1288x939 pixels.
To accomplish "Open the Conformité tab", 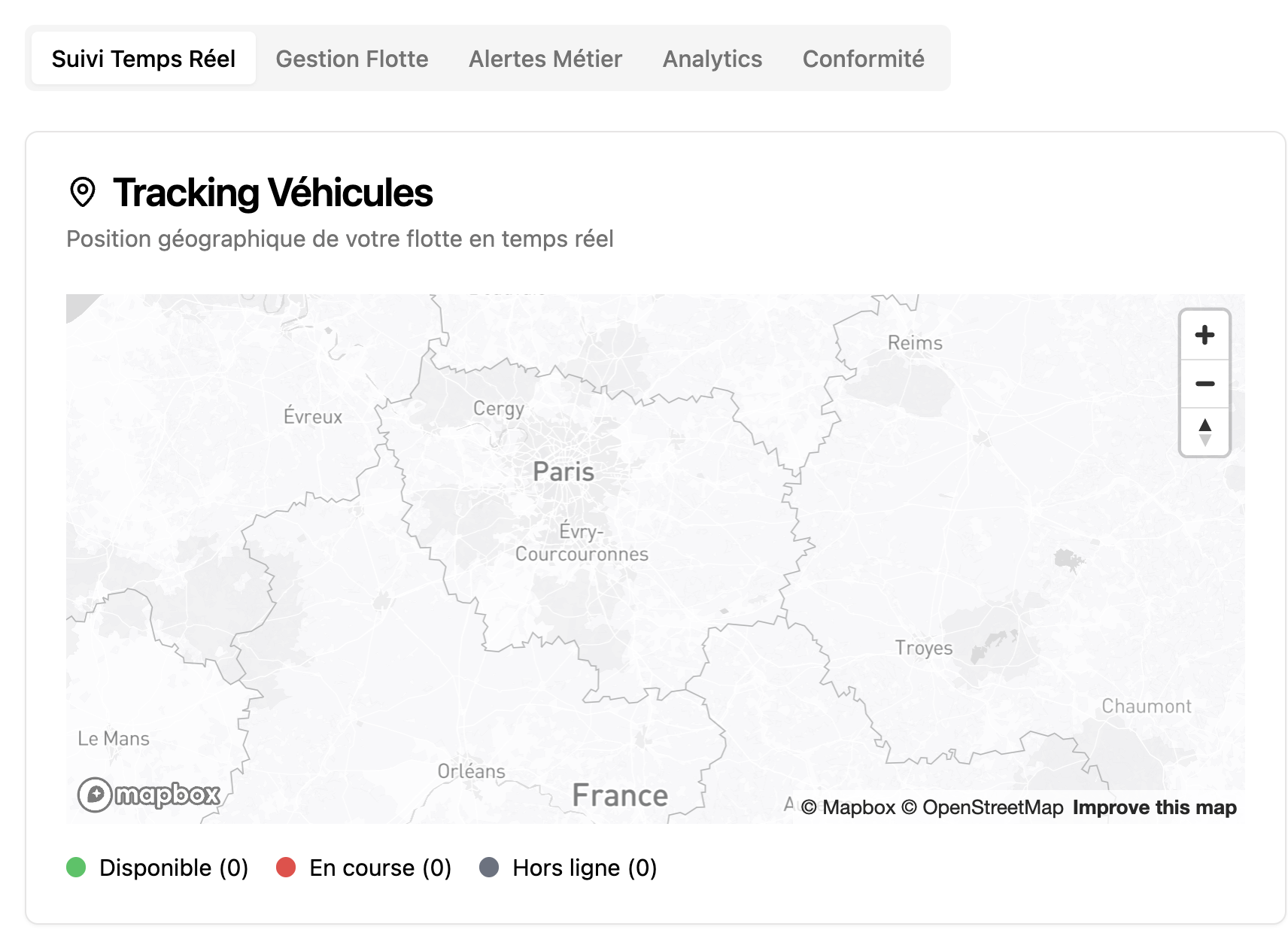I will click(864, 59).
